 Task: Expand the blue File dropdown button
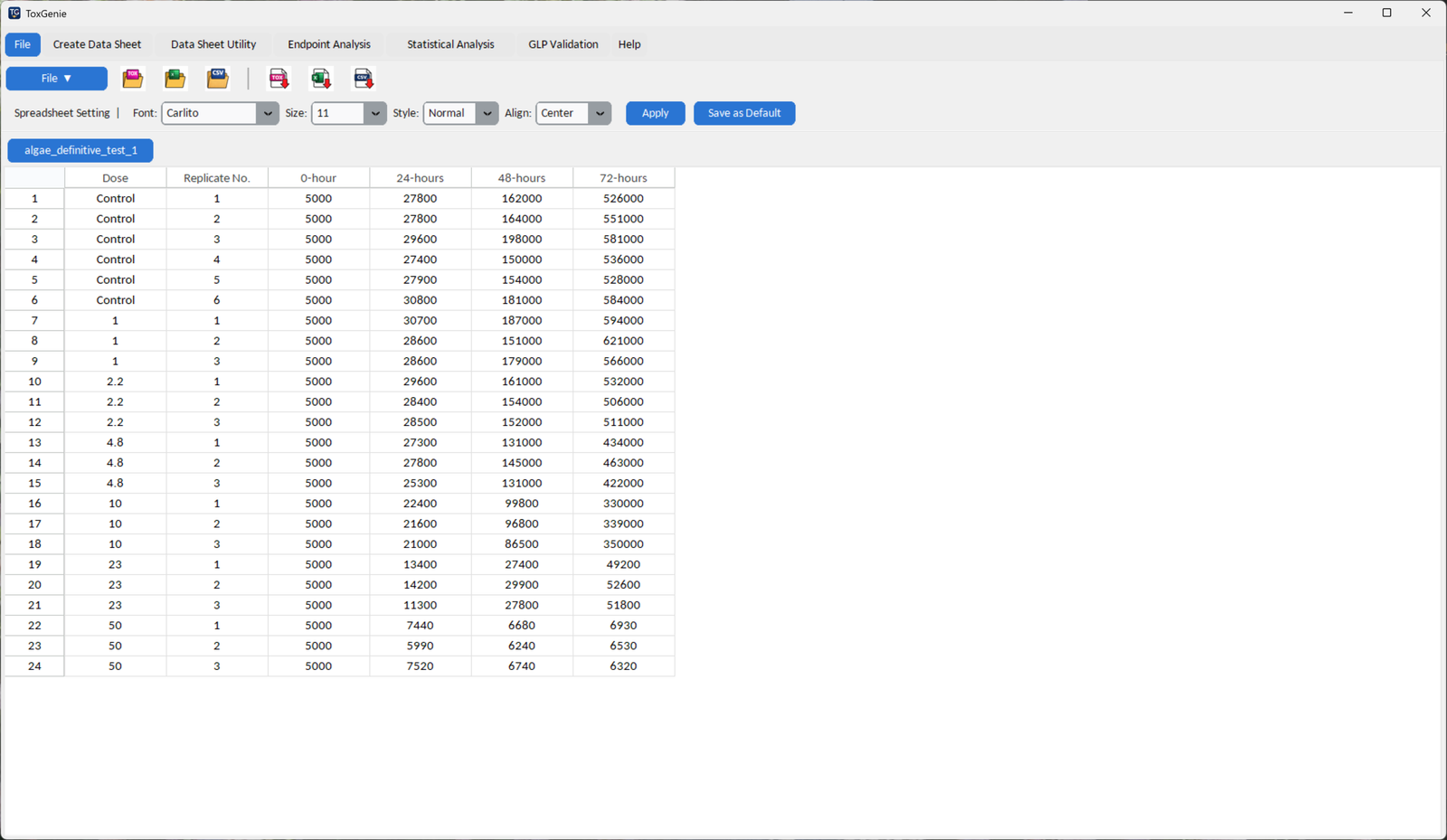(57, 79)
